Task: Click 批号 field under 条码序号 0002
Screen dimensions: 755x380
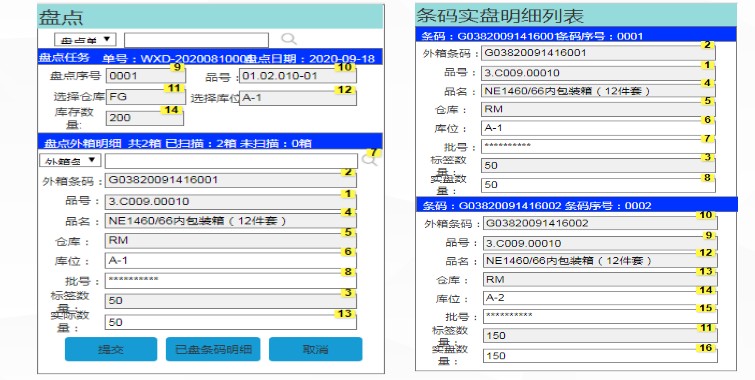Action: point(600,316)
